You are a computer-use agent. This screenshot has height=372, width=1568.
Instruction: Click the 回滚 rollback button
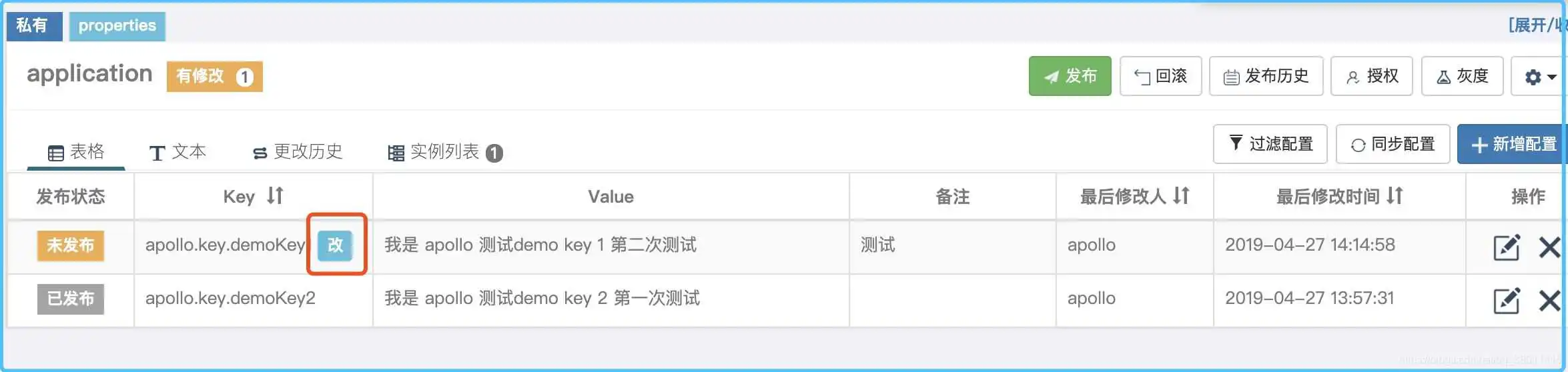click(1160, 76)
